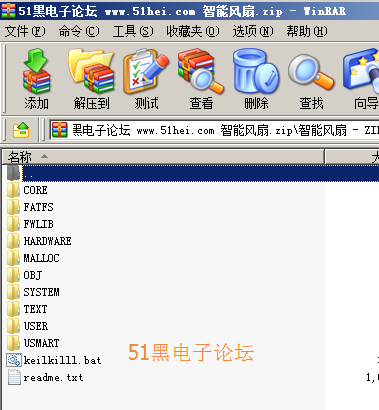Launch the Wizard (向导) toolbar icon
Image resolution: width=379 pixels, height=410 pixels.
coord(362,79)
